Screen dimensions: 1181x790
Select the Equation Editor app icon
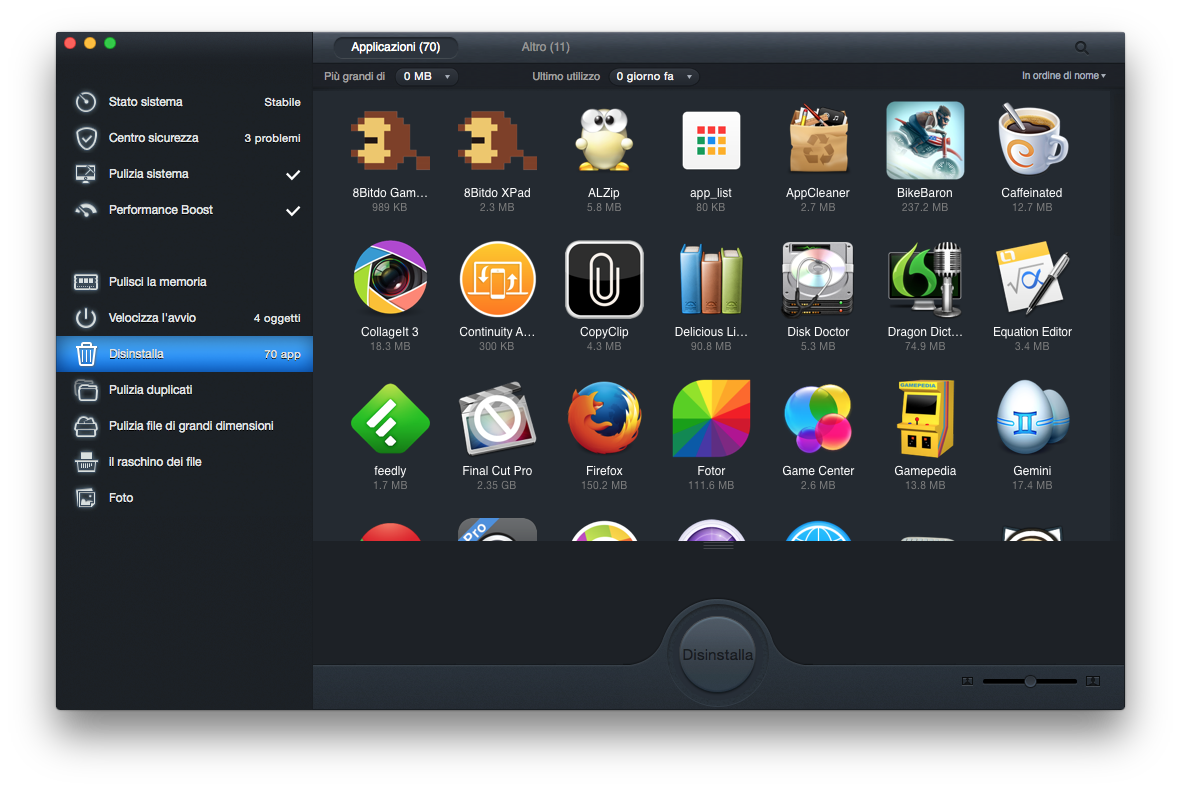coord(1032,279)
